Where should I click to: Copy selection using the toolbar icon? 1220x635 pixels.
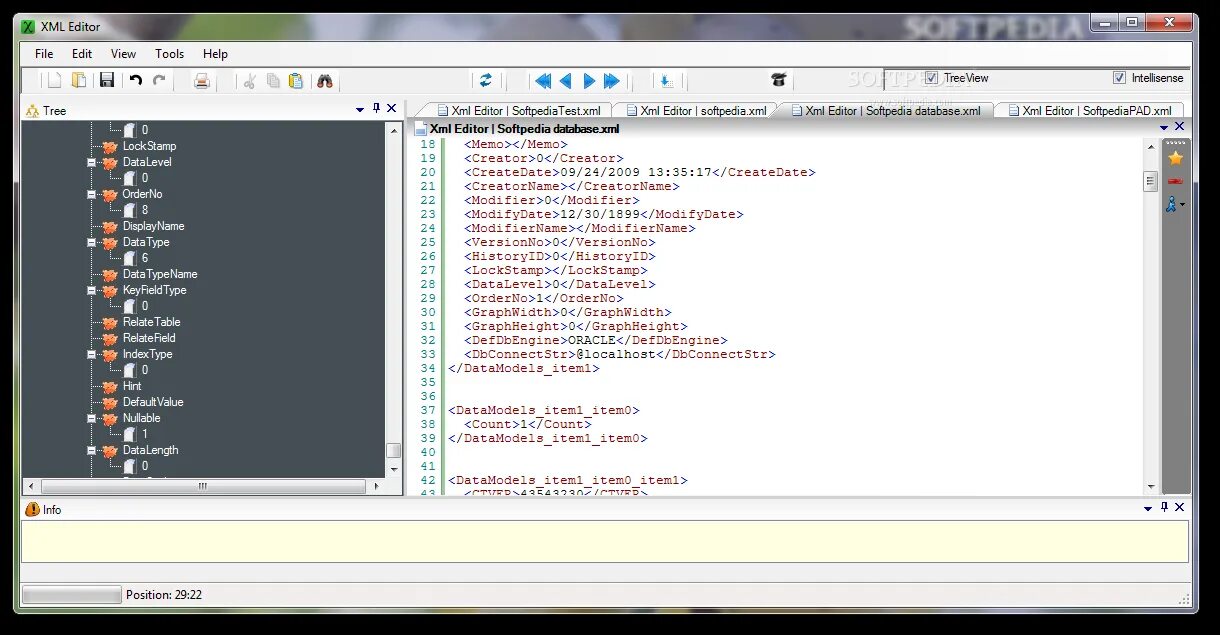272,81
